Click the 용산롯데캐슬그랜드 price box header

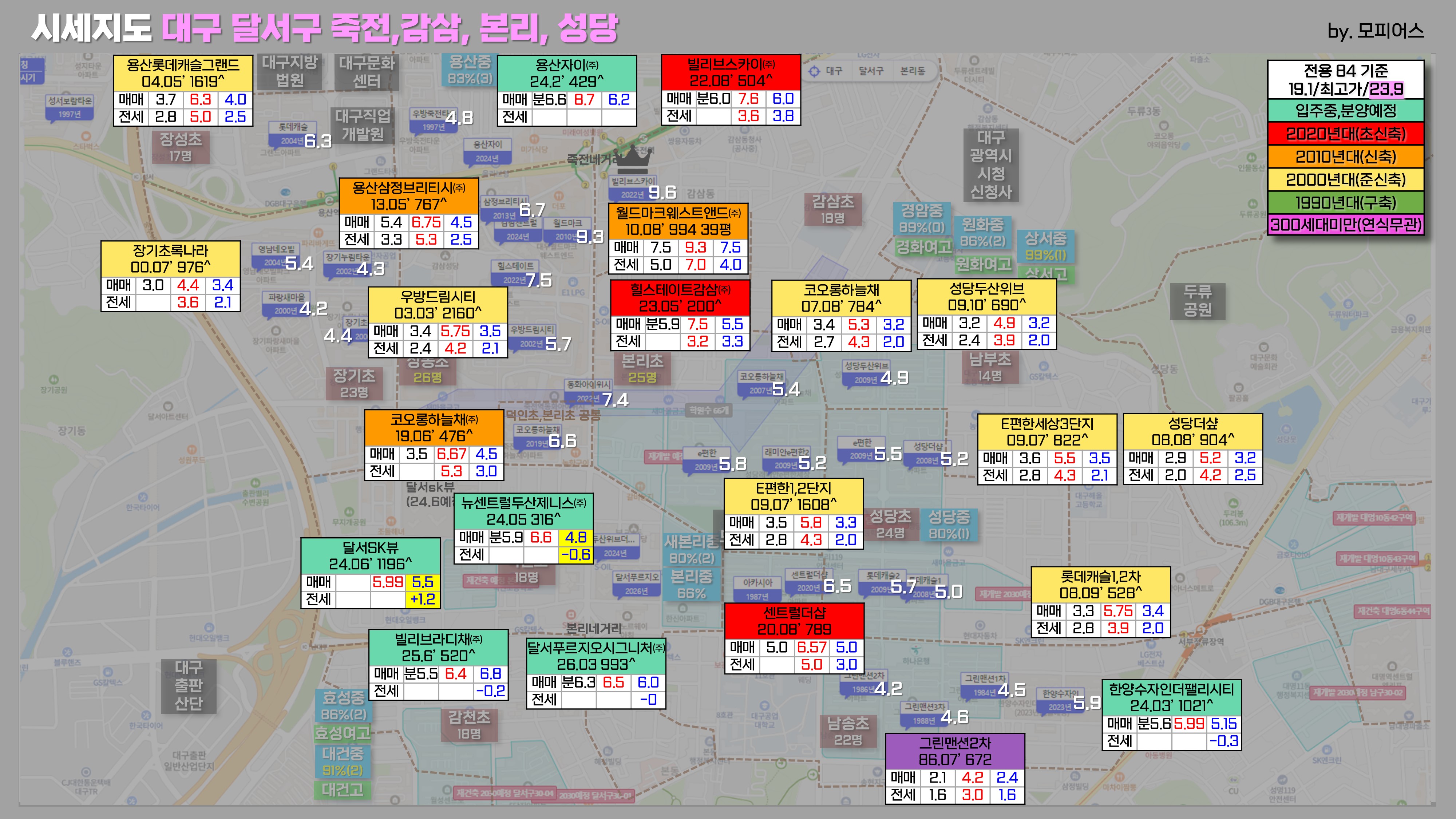(183, 73)
